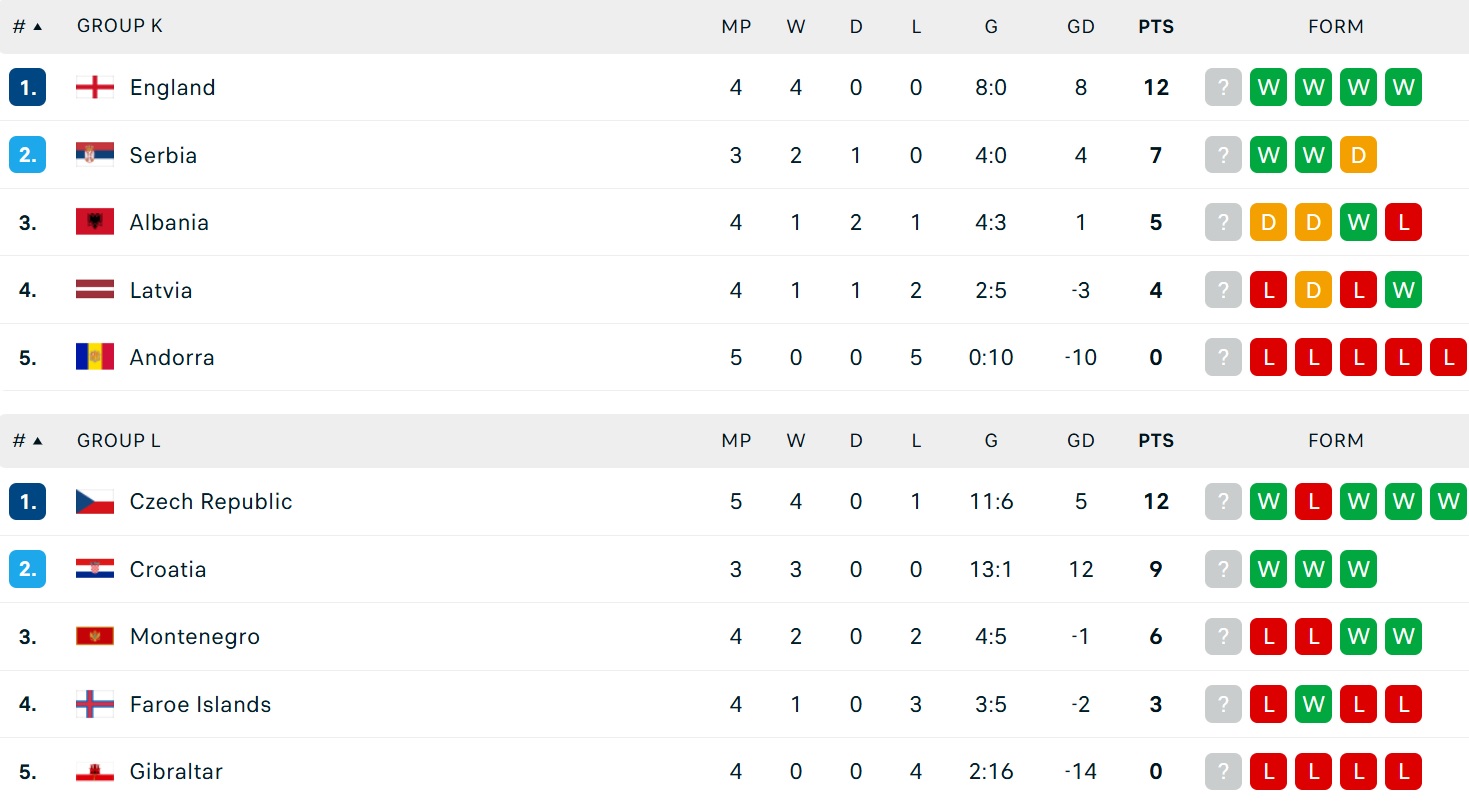Screen dimensions: 1469x801
Task: Click the England flag icon
Action: click(x=95, y=87)
